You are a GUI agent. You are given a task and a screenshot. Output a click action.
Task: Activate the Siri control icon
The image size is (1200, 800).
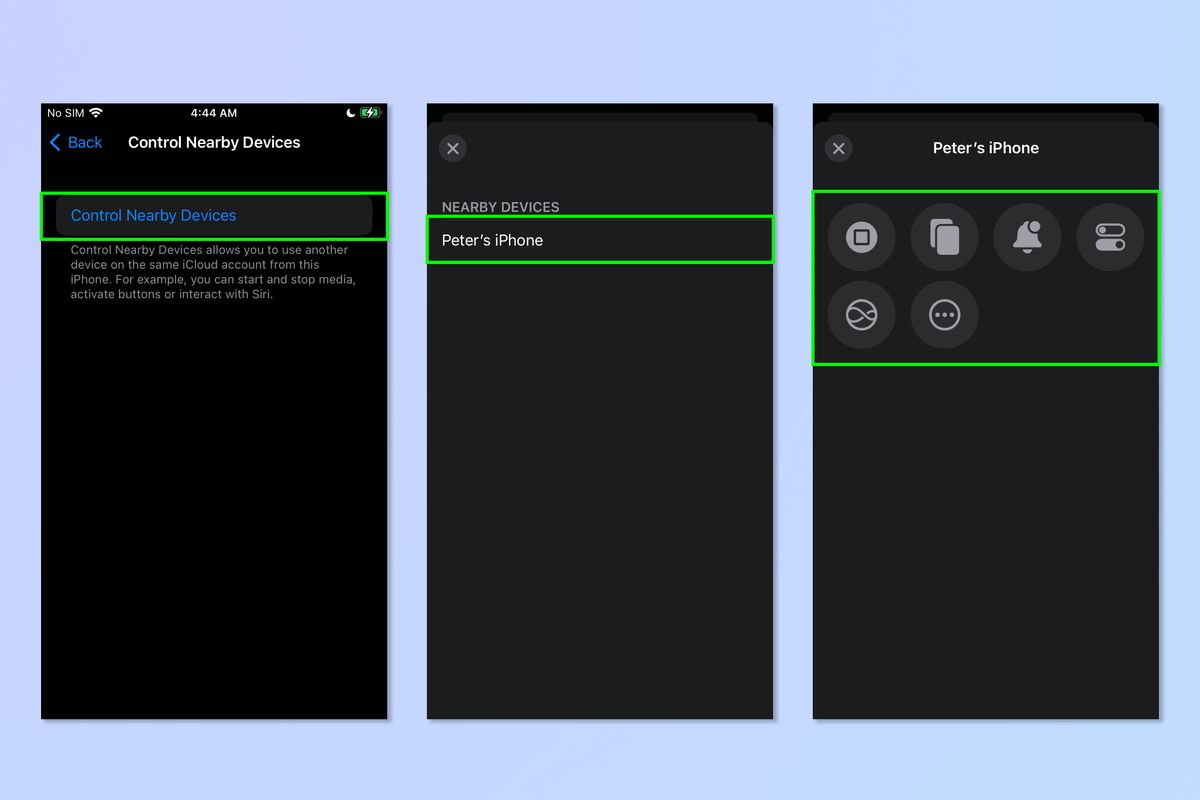coord(861,315)
